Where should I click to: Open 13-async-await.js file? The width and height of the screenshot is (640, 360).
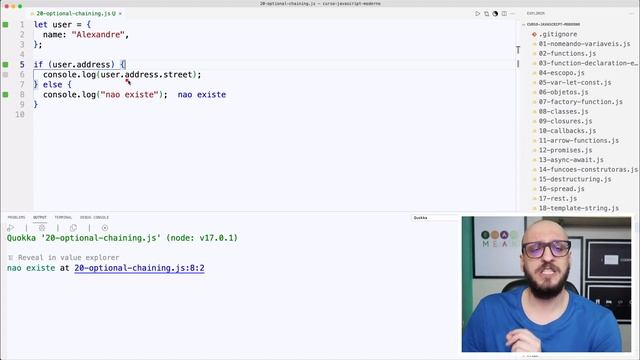pos(571,160)
